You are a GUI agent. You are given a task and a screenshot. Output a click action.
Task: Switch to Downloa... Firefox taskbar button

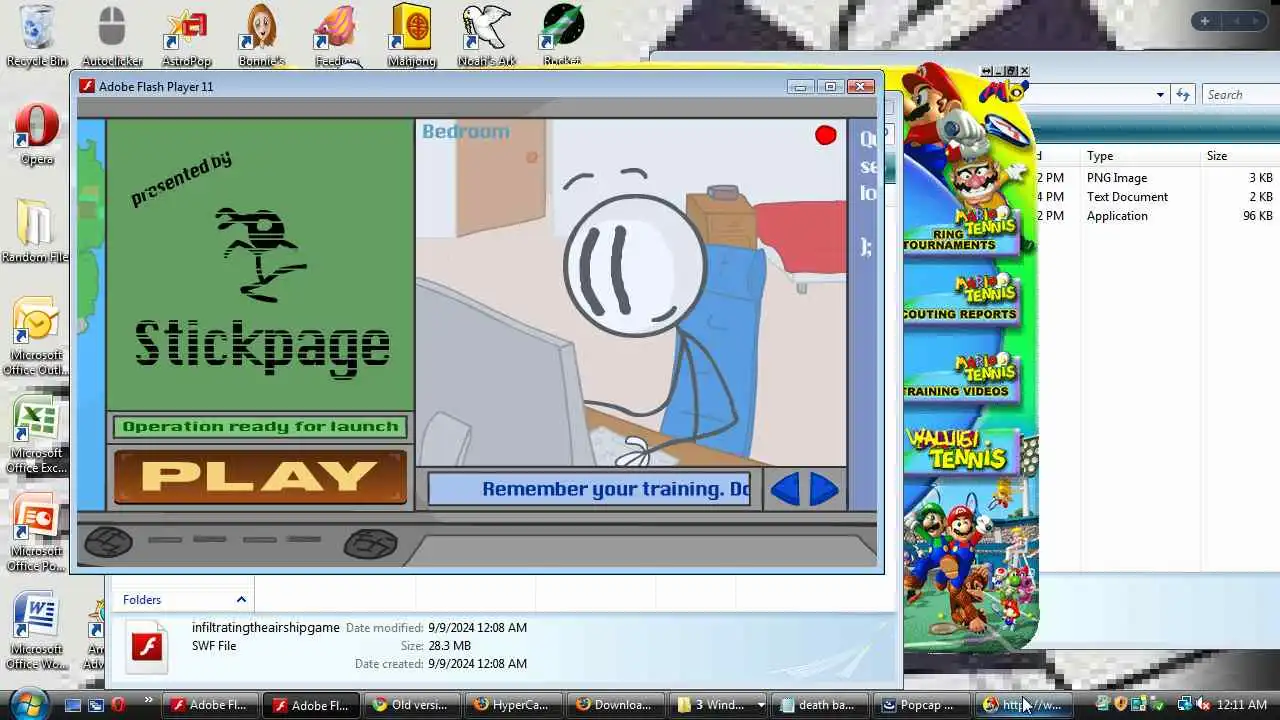click(x=615, y=705)
